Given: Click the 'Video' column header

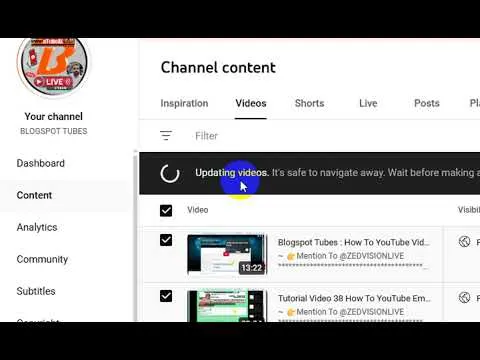Looking at the screenshot, I should [x=198, y=210].
